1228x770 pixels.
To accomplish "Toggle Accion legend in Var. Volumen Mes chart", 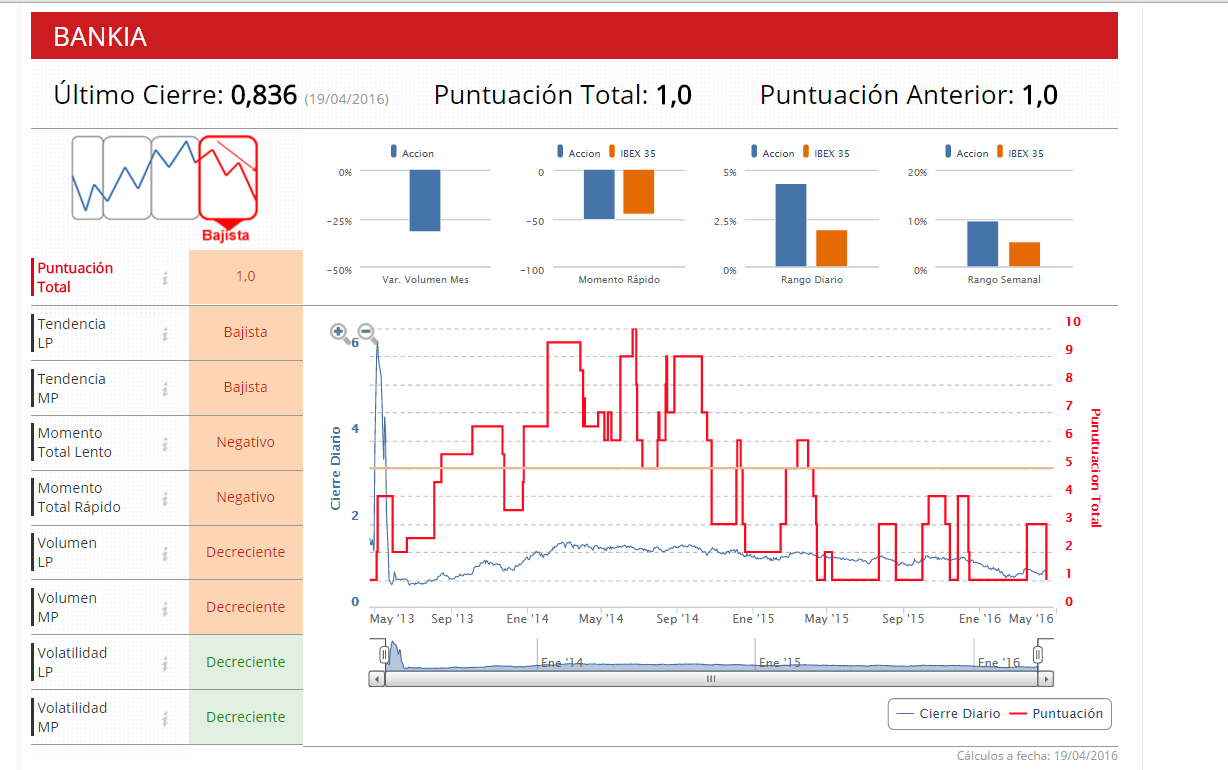I will 411,153.
